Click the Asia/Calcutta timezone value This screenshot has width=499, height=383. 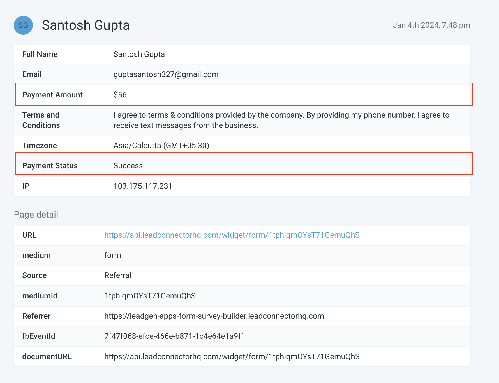tap(161, 145)
